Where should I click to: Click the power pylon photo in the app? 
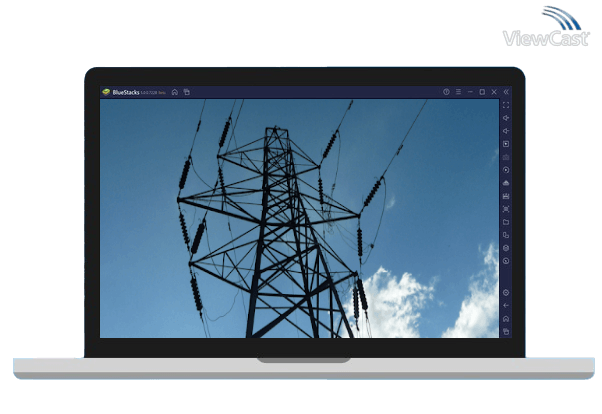click(299, 219)
